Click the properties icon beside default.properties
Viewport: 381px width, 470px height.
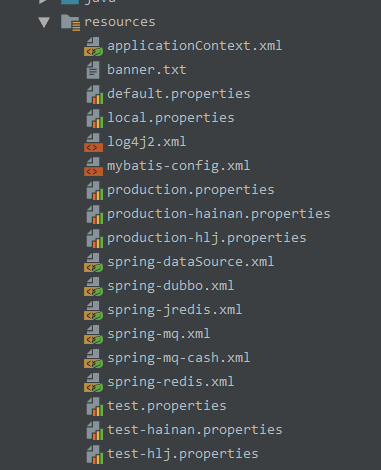coord(94,94)
